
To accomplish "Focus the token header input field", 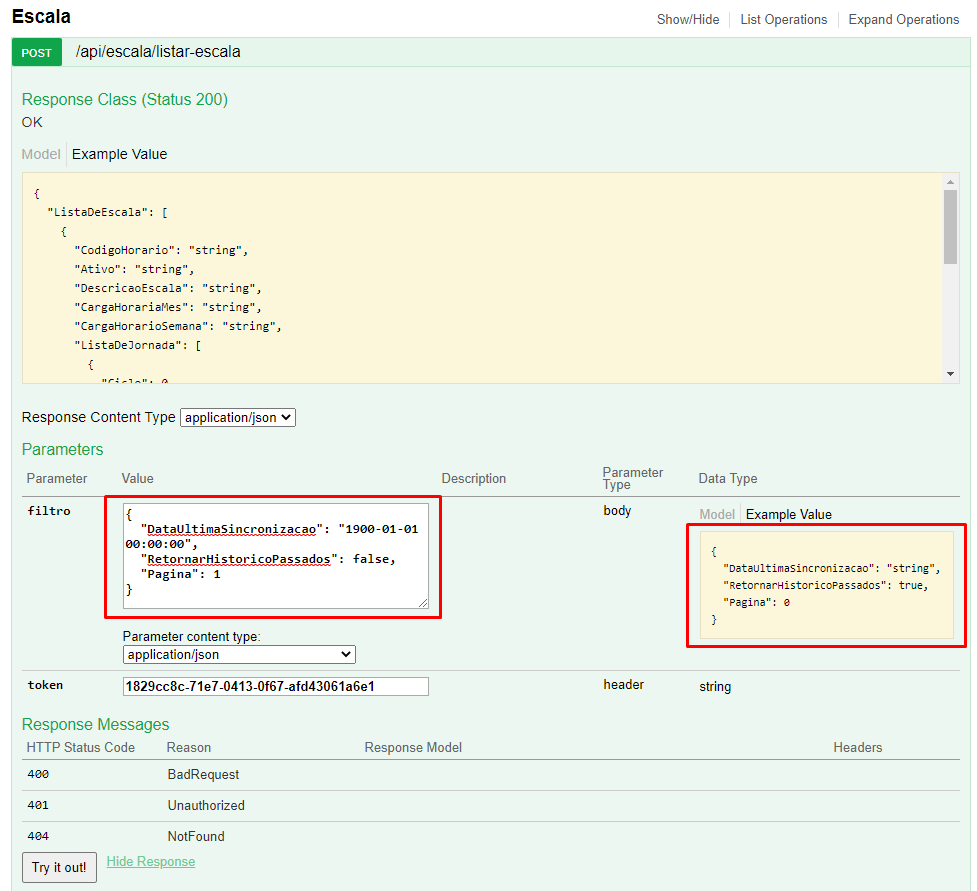I will pyautogui.click(x=275, y=686).
